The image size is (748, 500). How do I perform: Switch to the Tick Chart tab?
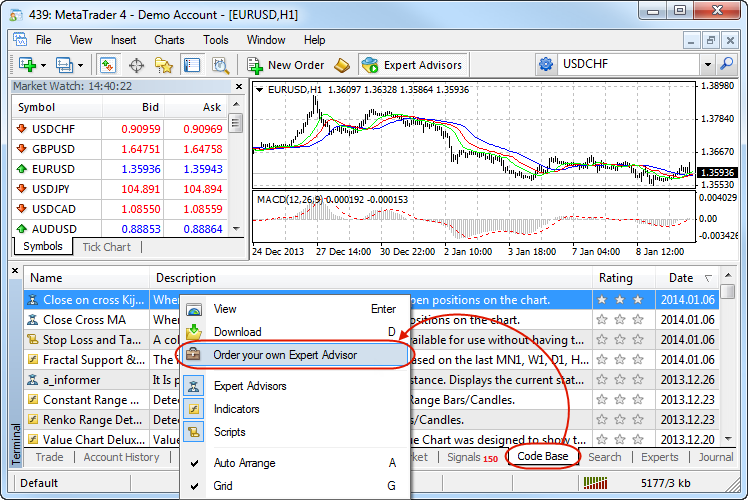tap(106, 247)
